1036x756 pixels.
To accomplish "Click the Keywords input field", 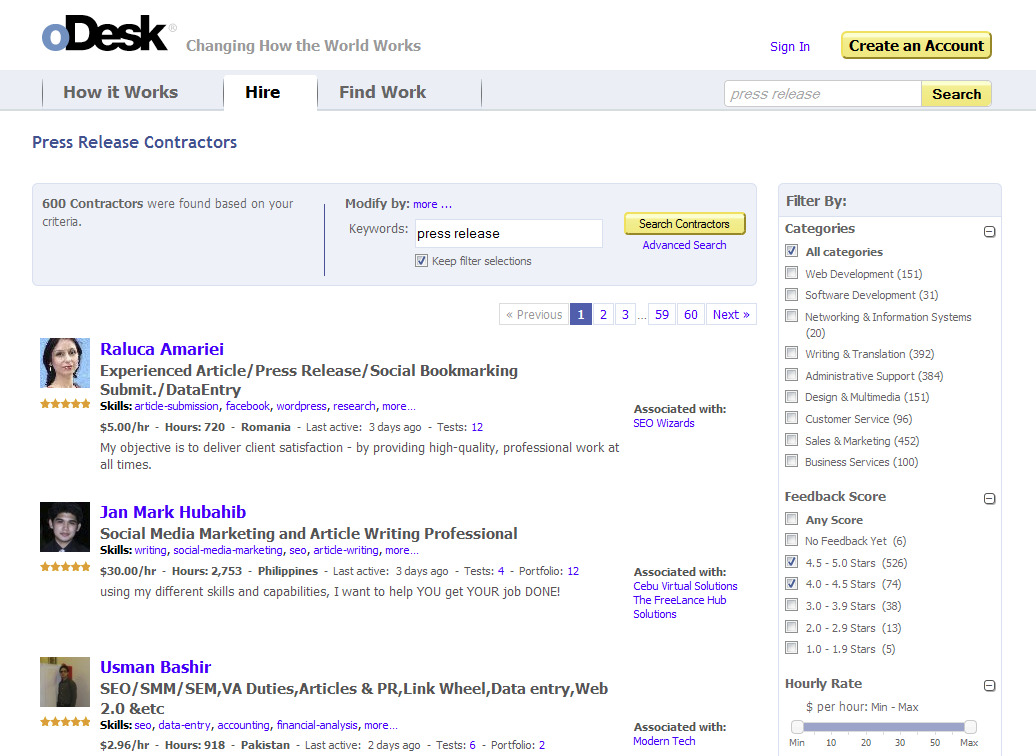I will coord(508,233).
